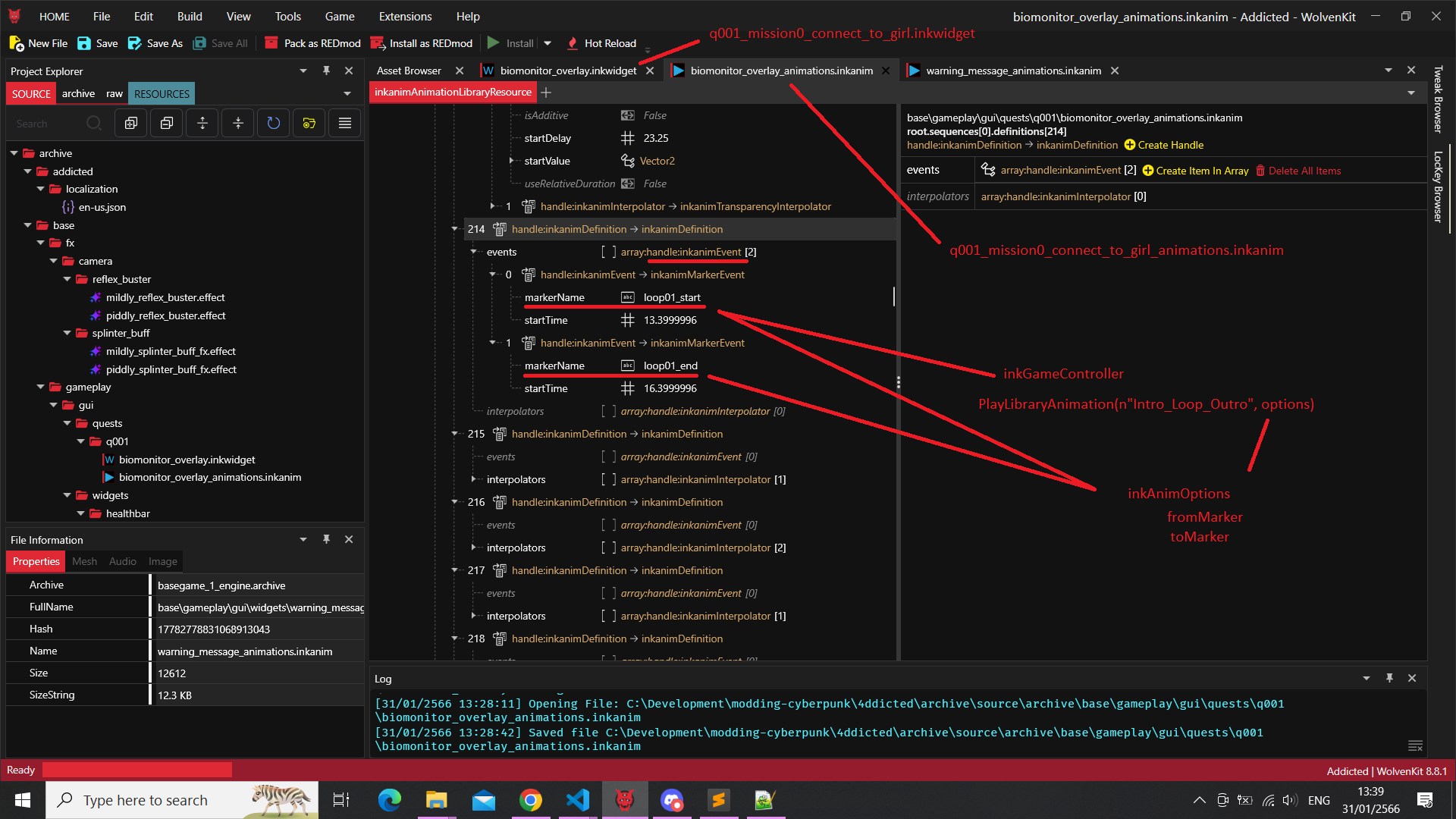Viewport: 1456px width, 819px height.
Task: Open Visual Studio Code from taskbar
Action: click(577, 800)
